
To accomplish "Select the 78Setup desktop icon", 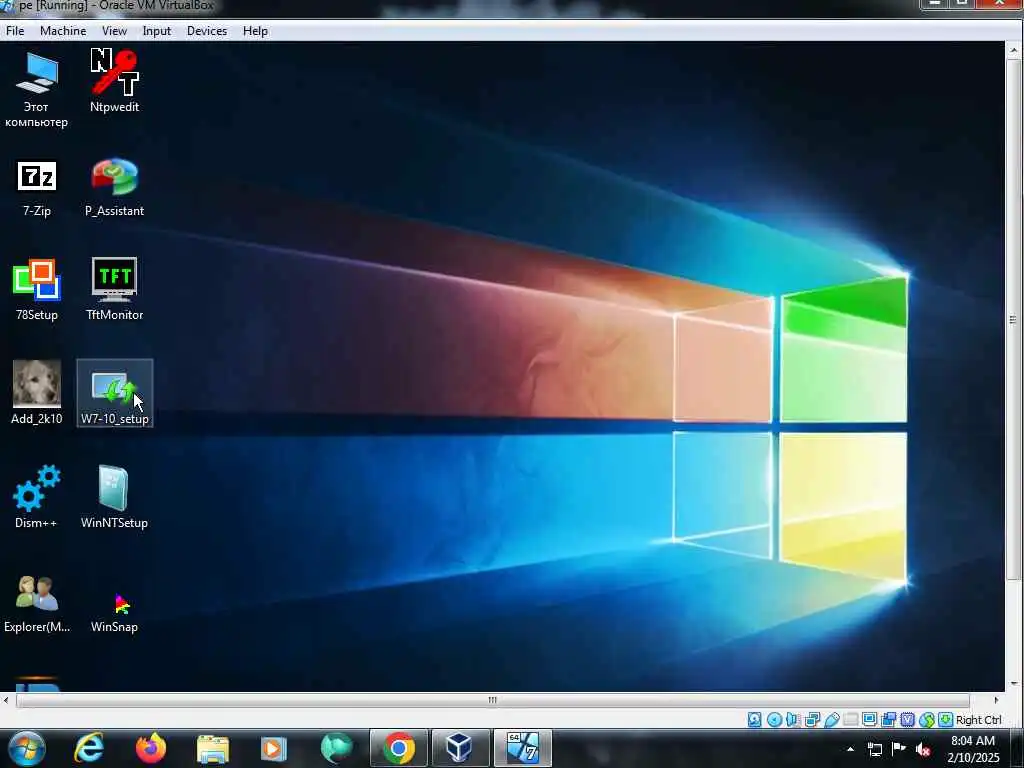I will click(37, 291).
